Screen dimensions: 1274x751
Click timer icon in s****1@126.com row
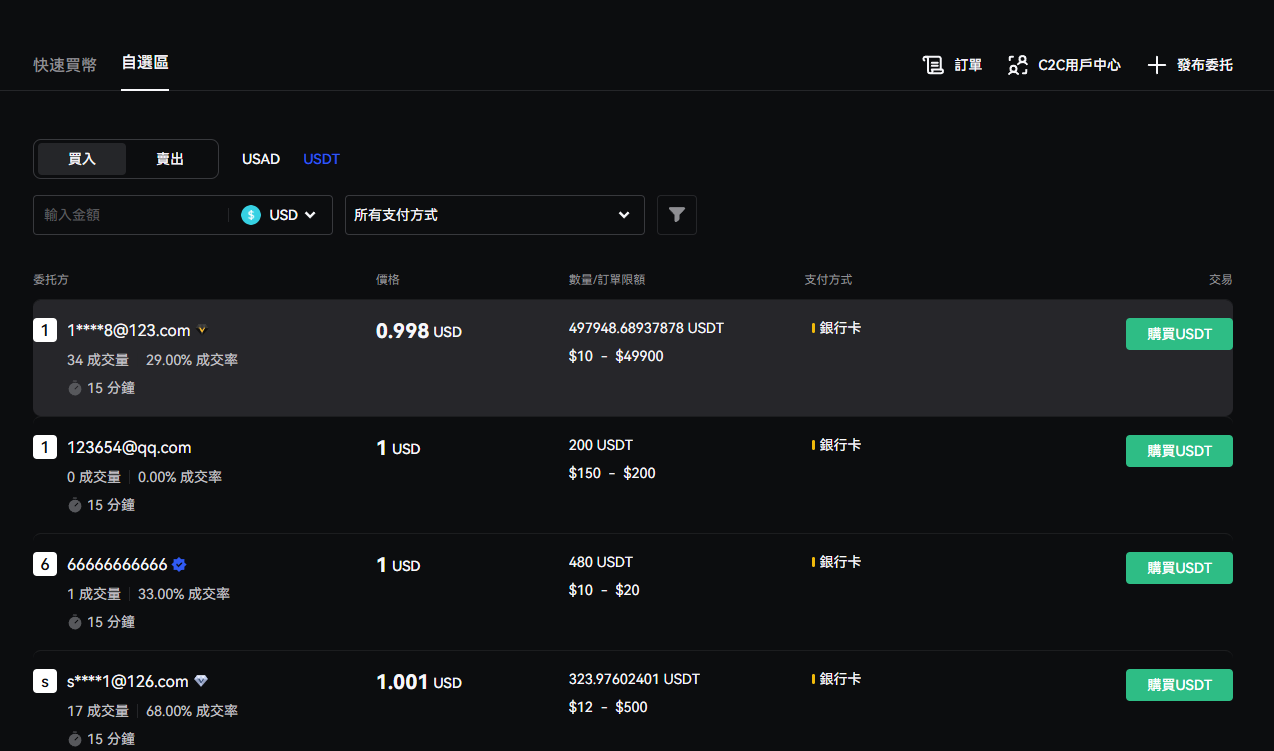tap(74, 739)
